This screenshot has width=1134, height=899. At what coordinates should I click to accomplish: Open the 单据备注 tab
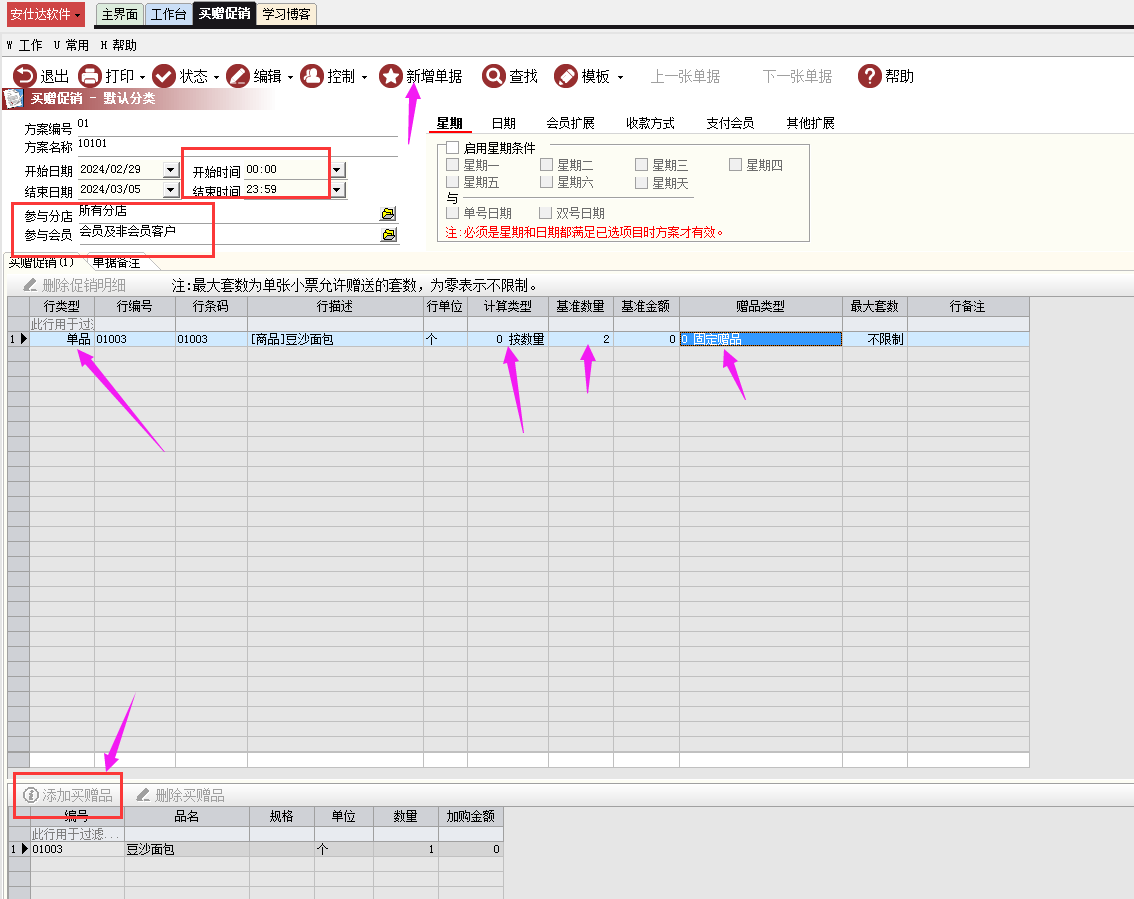click(x=116, y=263)
